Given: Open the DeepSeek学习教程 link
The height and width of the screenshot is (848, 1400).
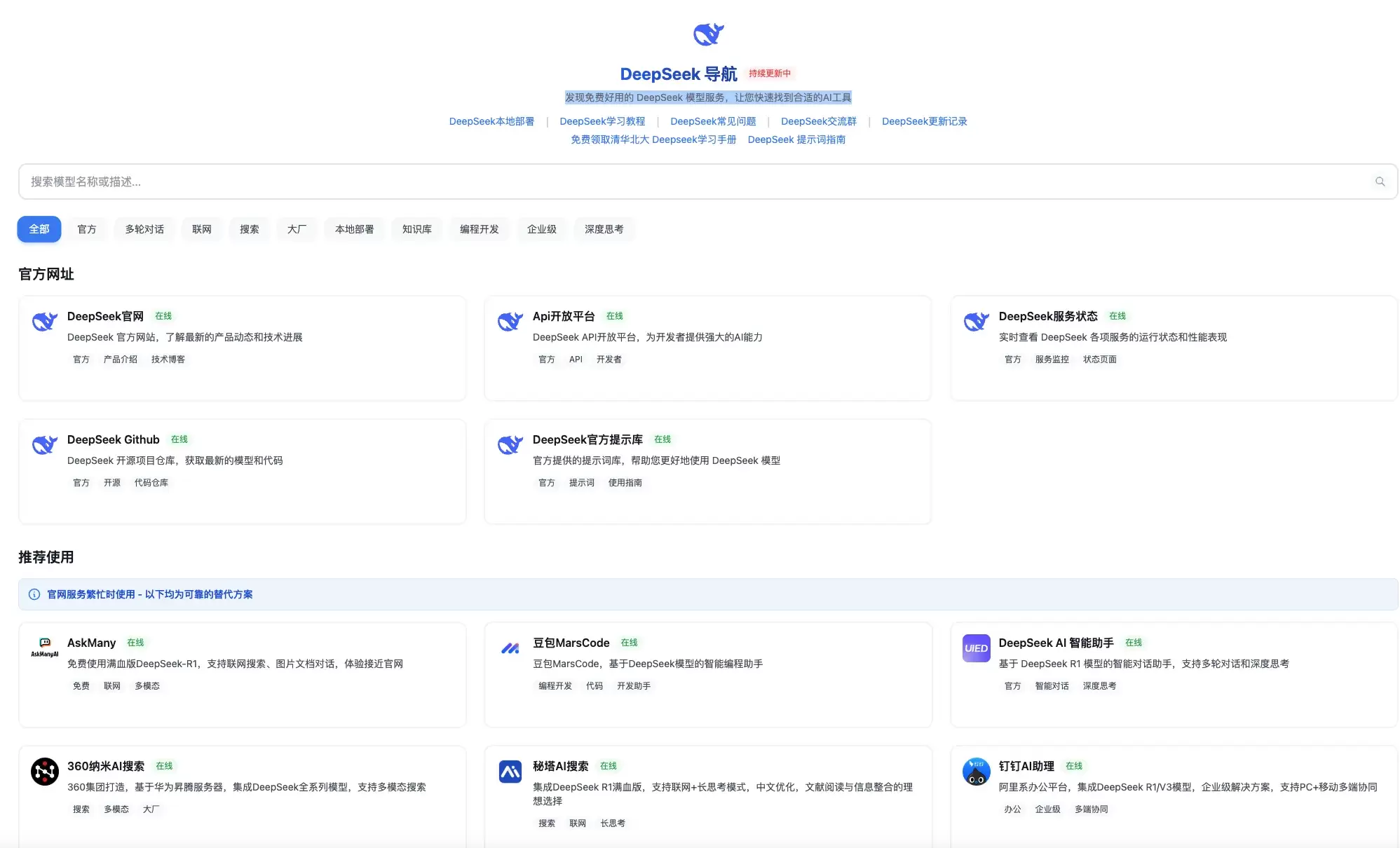Looking at the screenshot, I should (x=602, y=121).
